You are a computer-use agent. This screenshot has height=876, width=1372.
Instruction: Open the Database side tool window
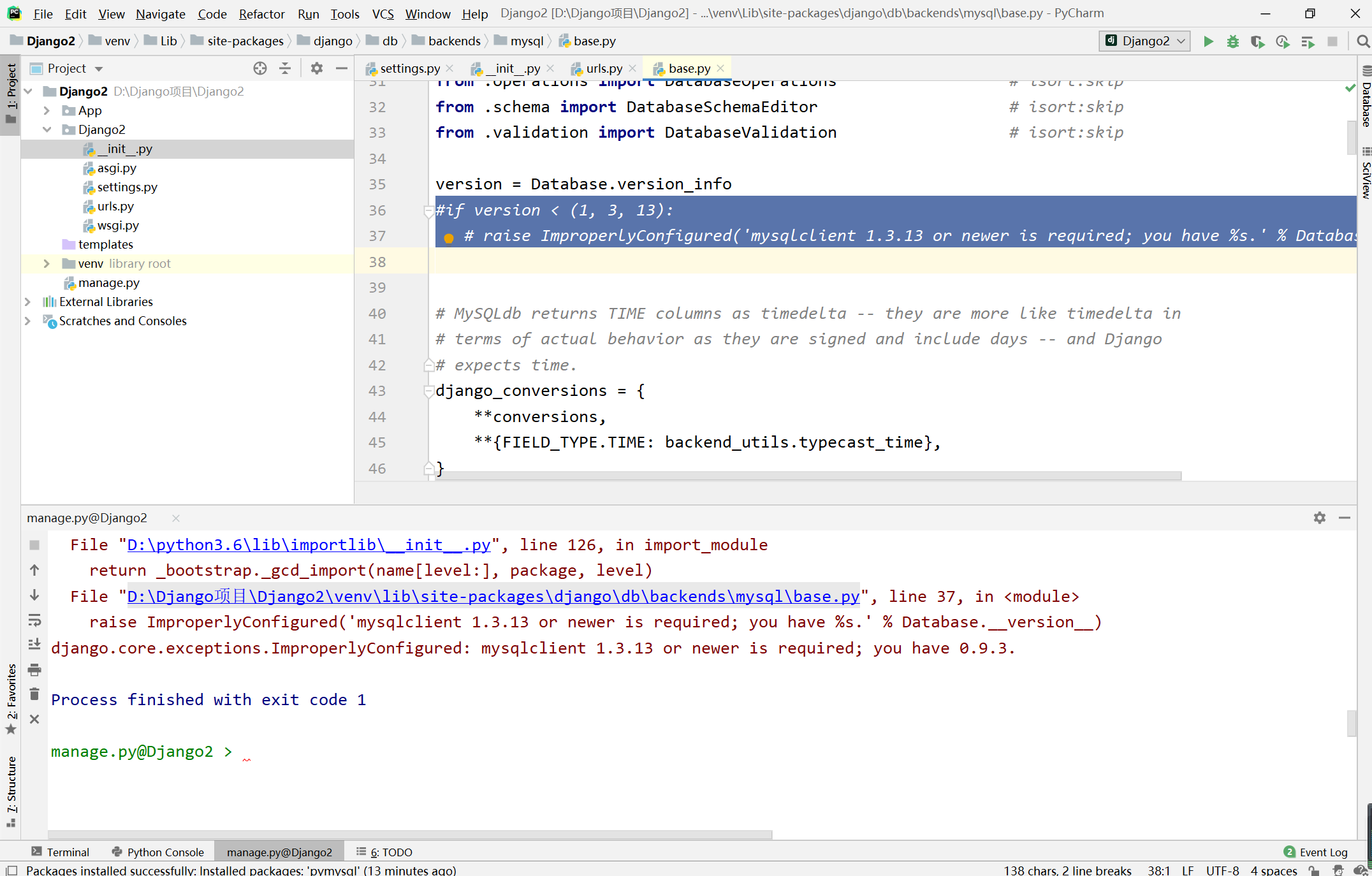point(1366,97)
